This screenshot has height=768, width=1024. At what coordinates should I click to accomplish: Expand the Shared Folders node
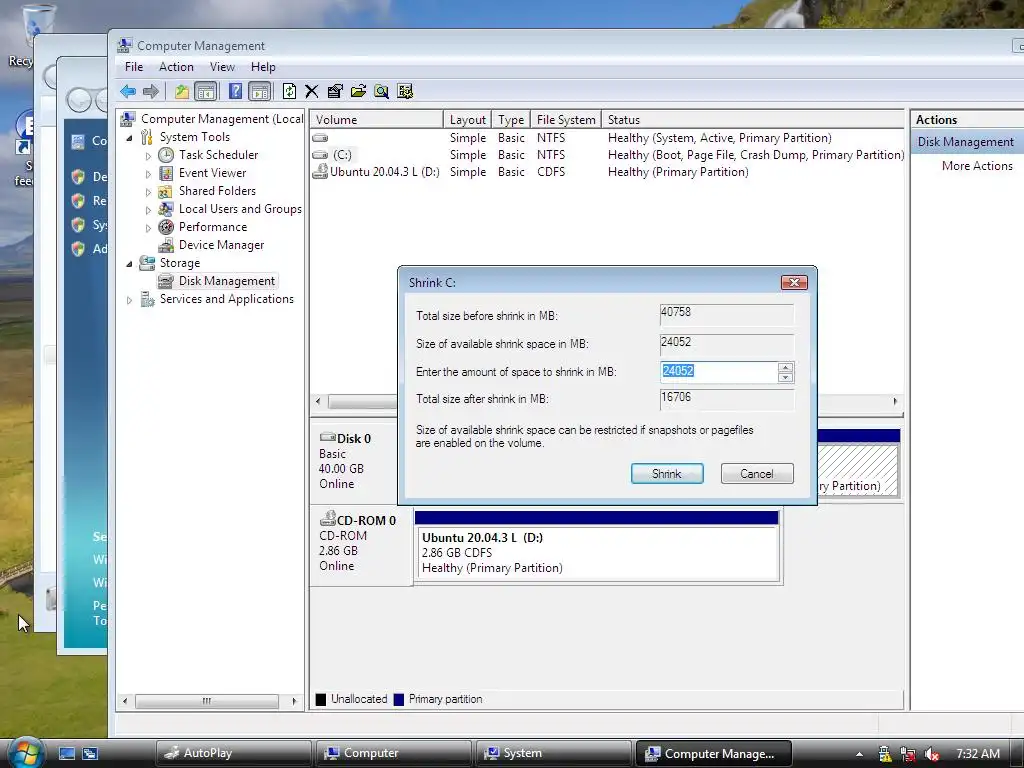coord(148,192)
